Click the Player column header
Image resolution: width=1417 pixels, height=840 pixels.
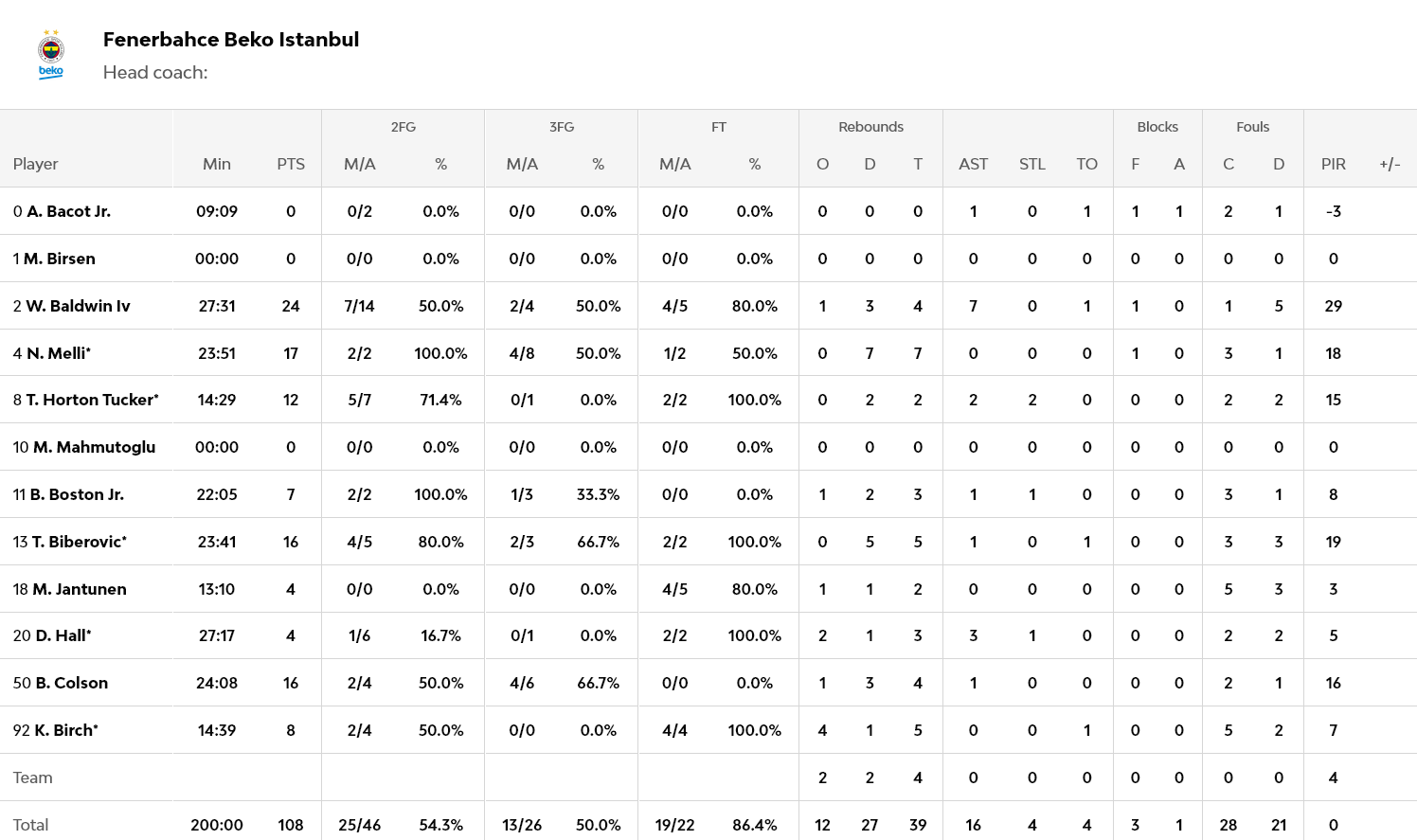(x=36, y=164)
